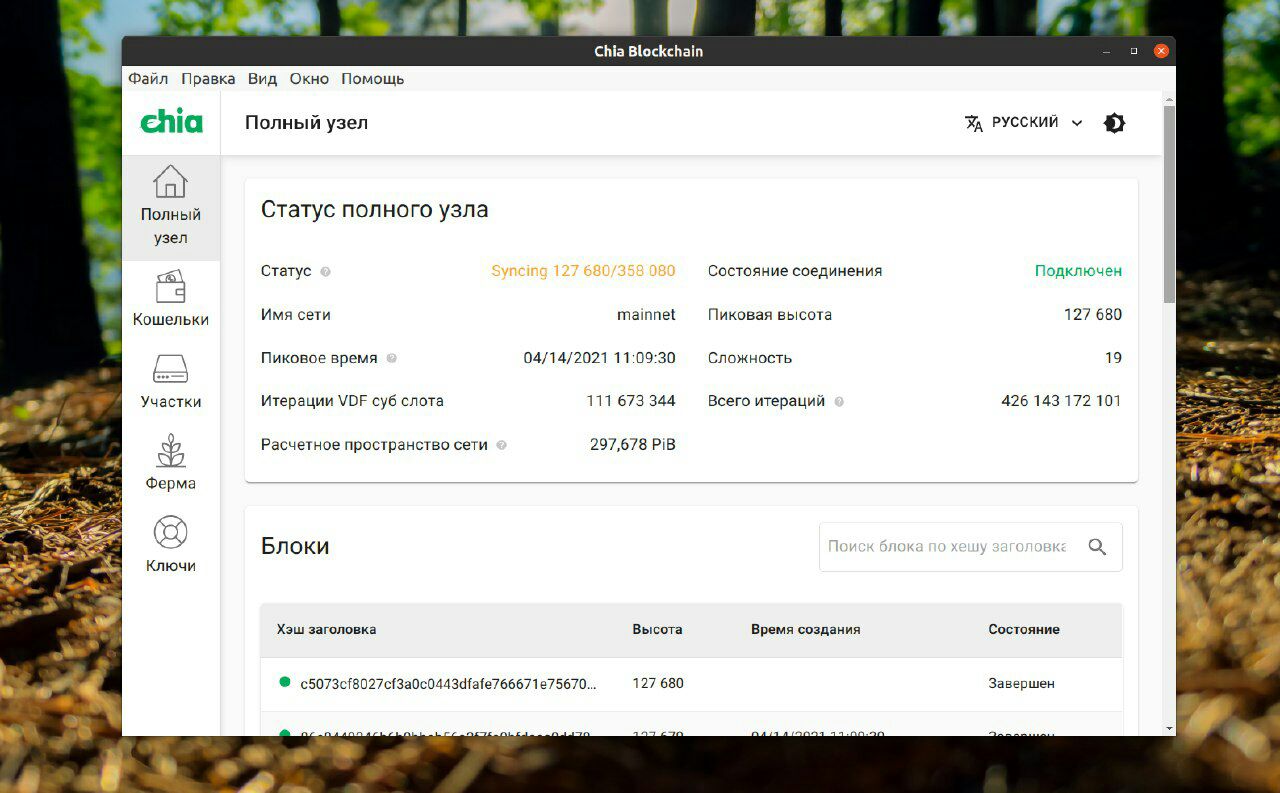Click the help icon next to Статус
Screen dimensions: 1280x793
tap(325, 272)
